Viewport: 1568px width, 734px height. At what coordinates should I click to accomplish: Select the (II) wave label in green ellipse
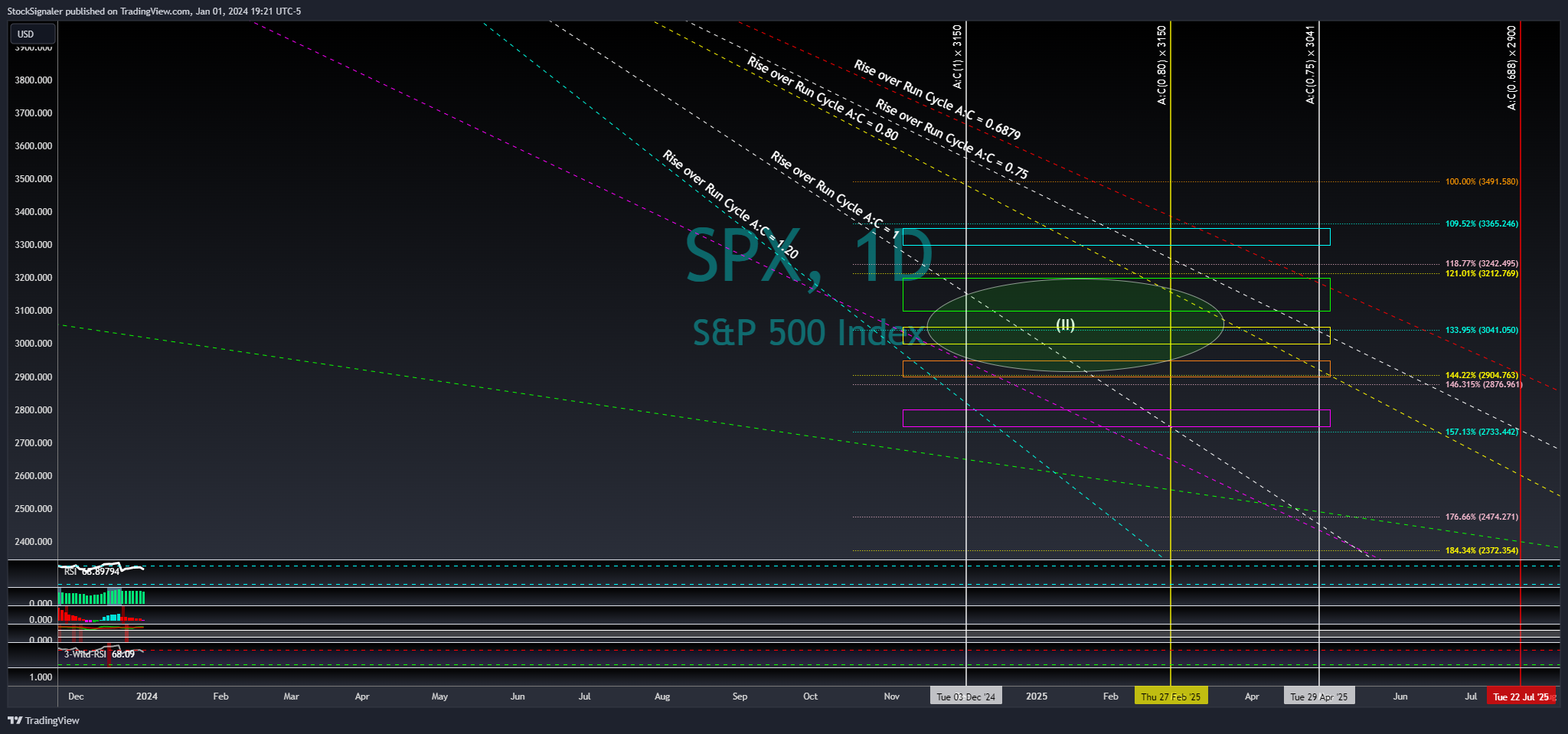1066,325
